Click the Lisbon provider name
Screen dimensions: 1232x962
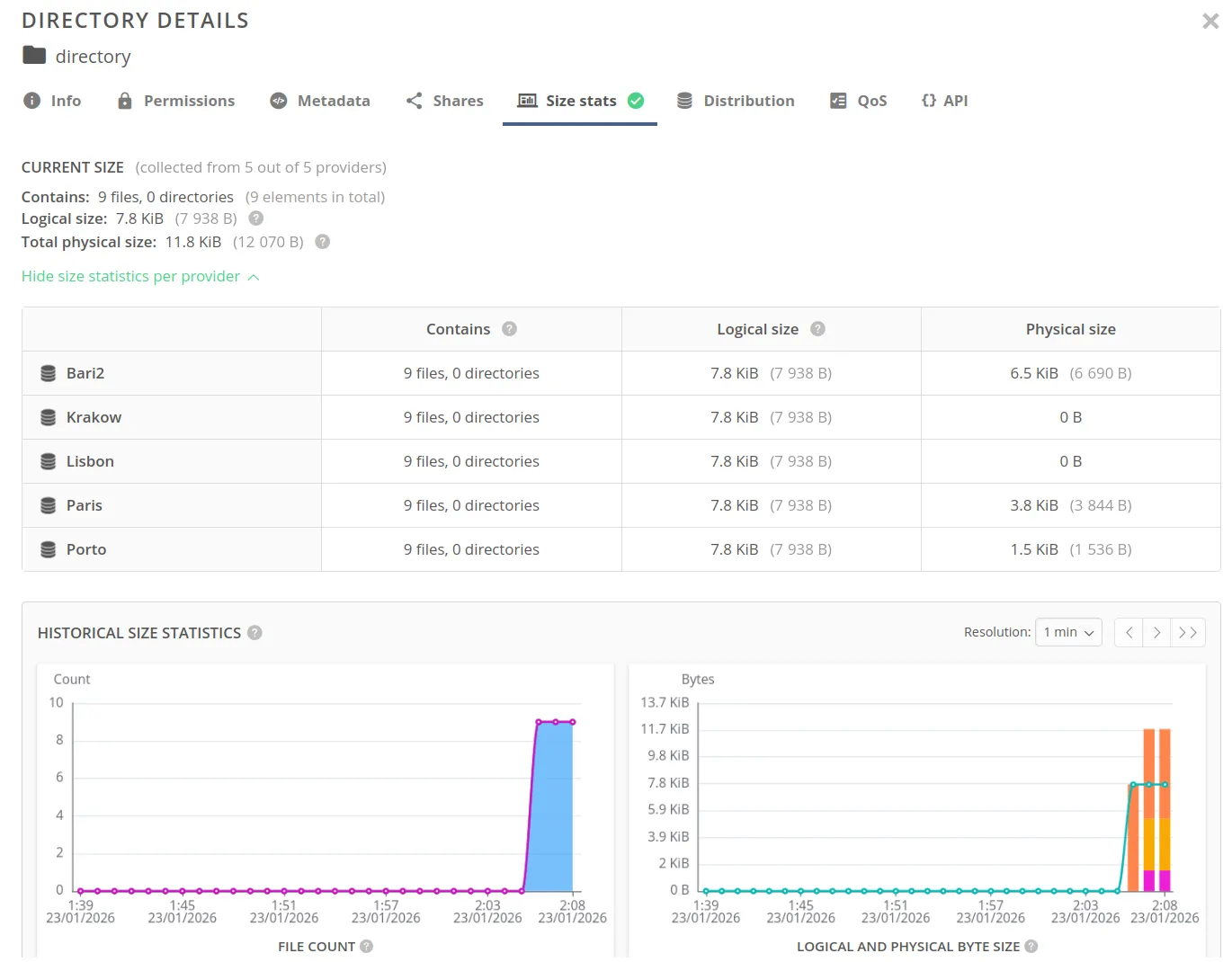(90, 461)
